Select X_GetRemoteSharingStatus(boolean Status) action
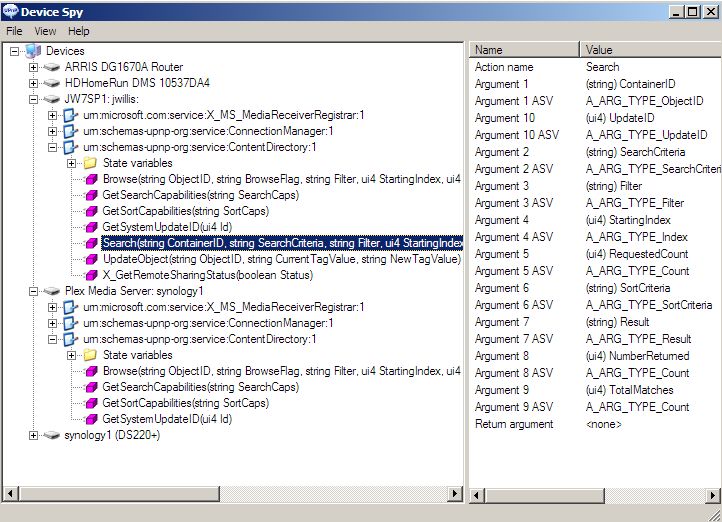 point(208,275)
